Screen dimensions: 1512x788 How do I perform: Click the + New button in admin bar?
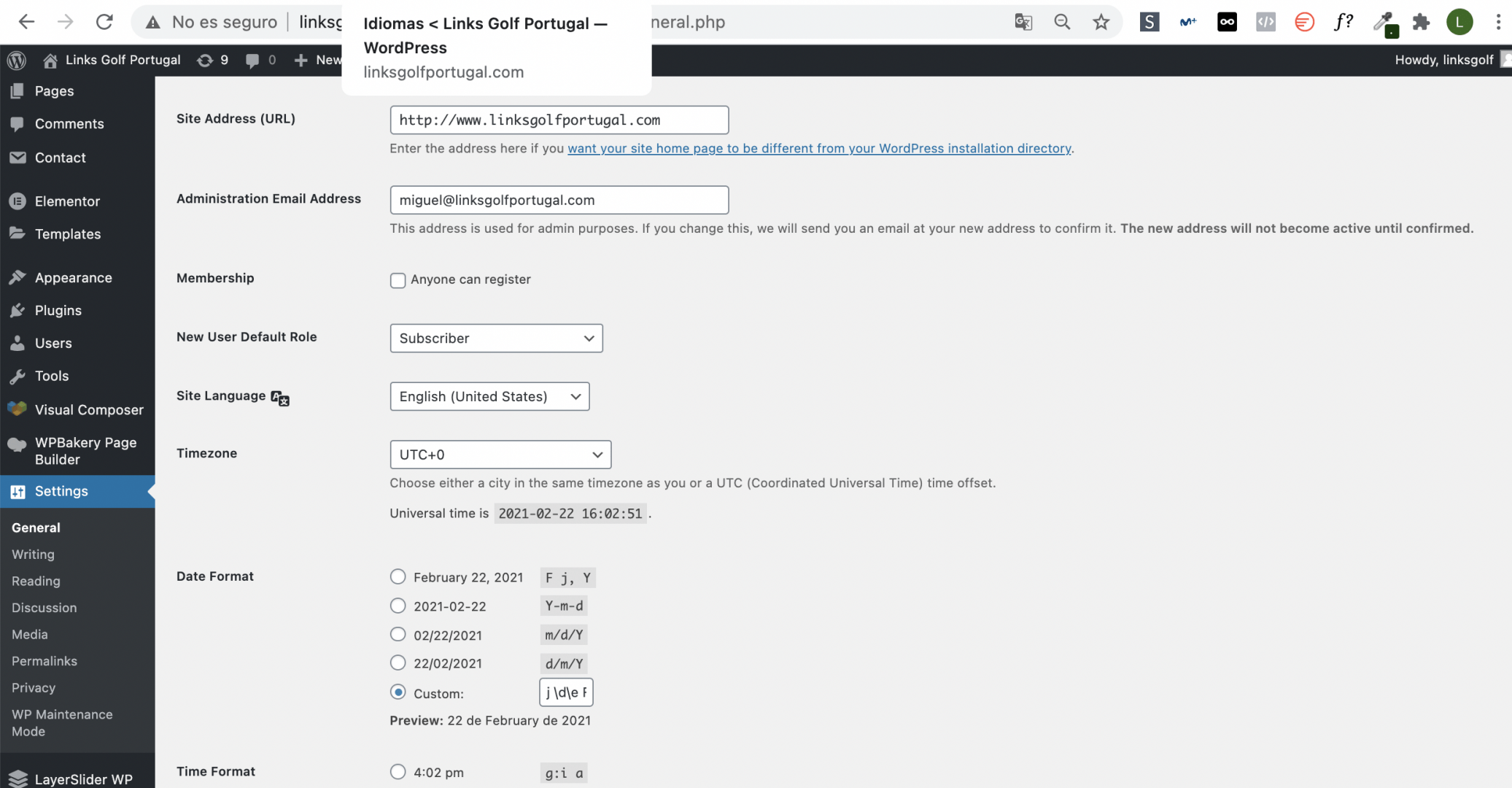pyautogui.click(x=317, y=61)
